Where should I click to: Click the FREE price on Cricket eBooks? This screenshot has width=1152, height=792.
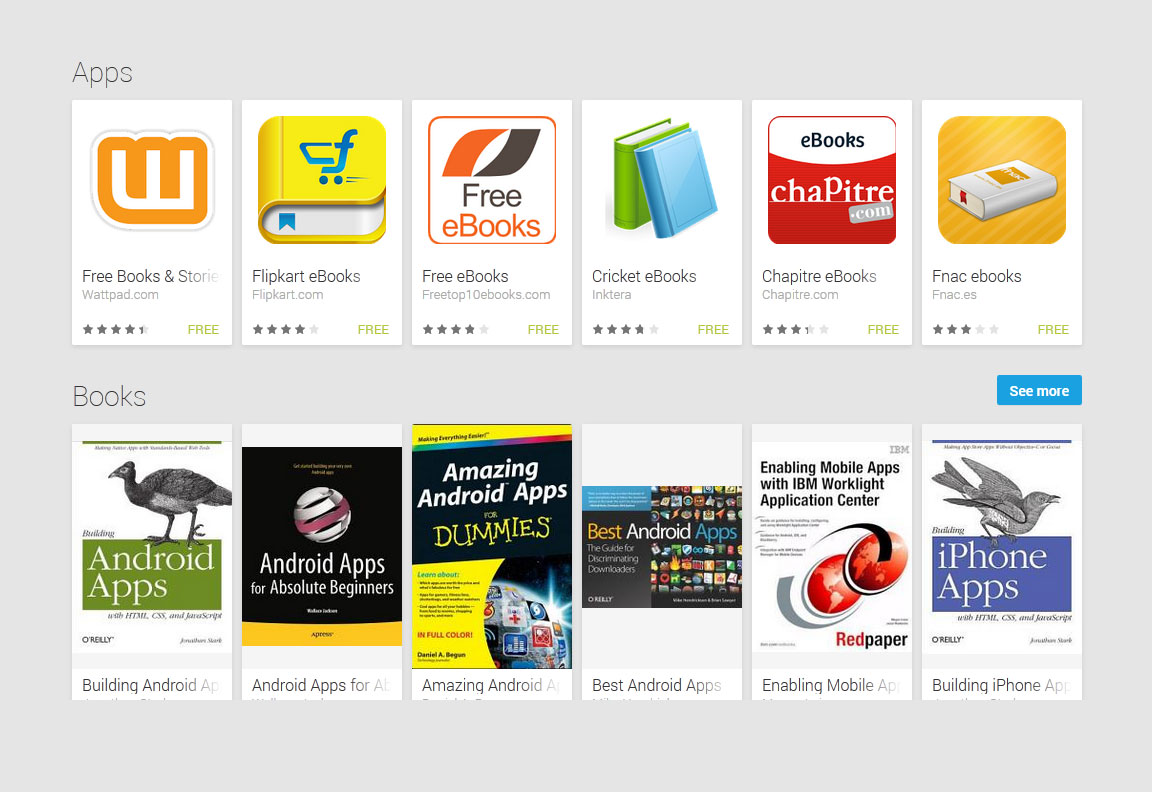tap(713, 329)
